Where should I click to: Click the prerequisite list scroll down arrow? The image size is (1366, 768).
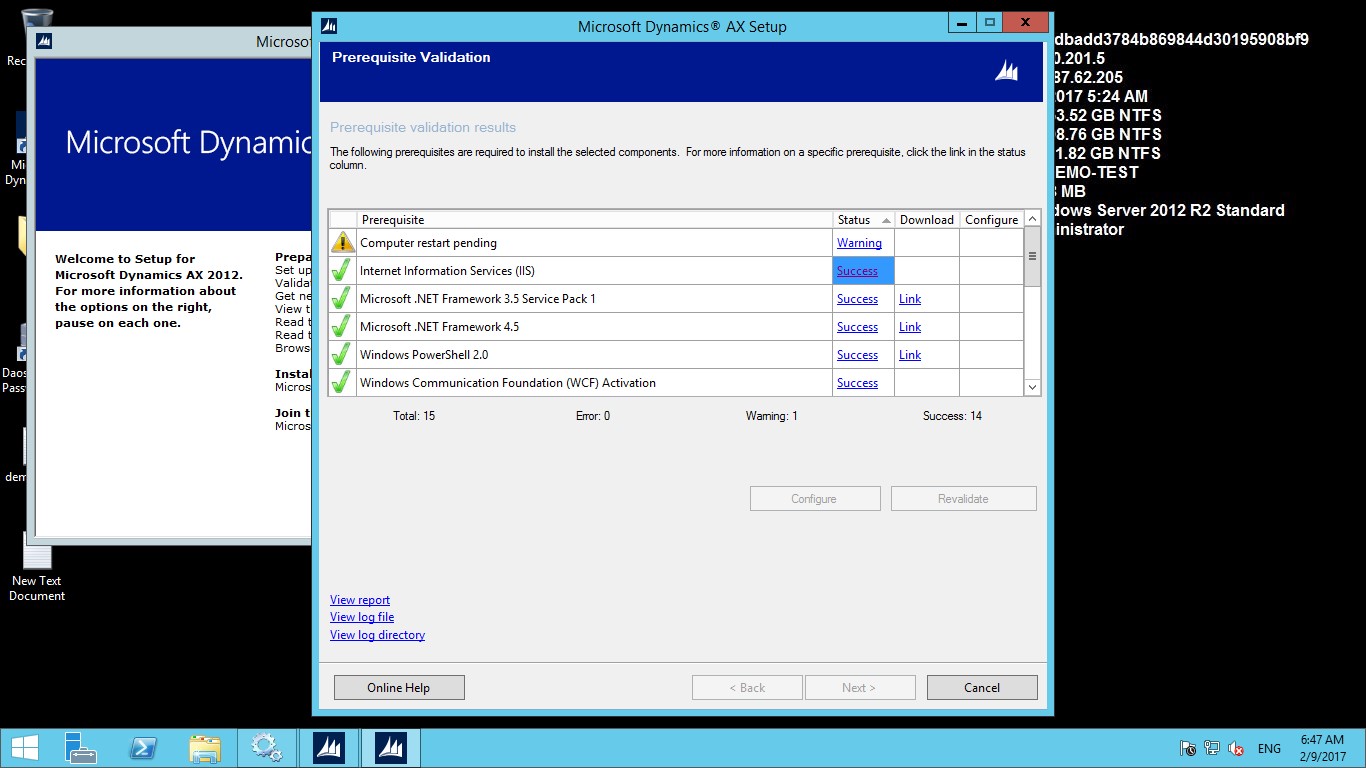pyautogui.click(x=1032, y=386)
